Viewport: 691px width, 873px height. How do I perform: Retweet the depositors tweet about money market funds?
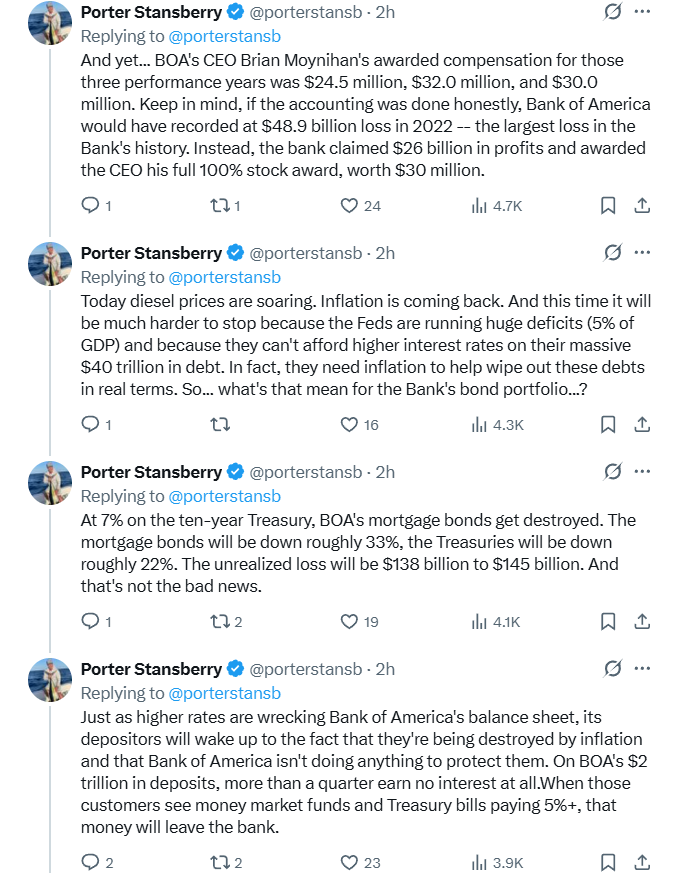coord(226,862)
